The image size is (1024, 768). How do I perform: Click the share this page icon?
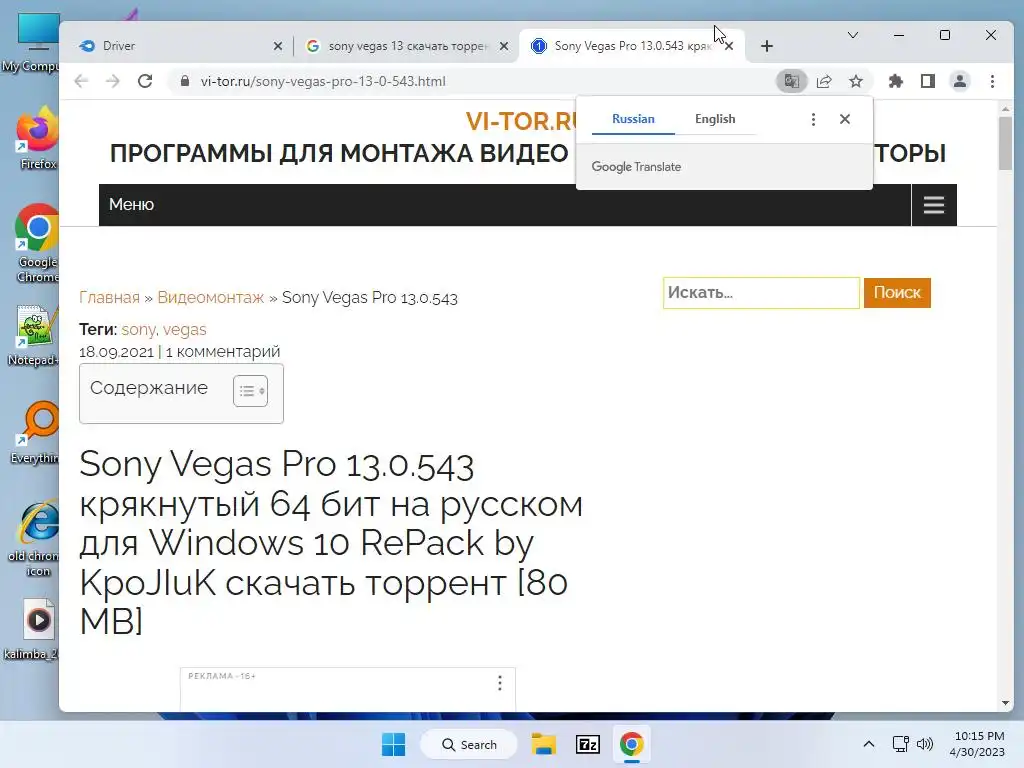(824, 81)
